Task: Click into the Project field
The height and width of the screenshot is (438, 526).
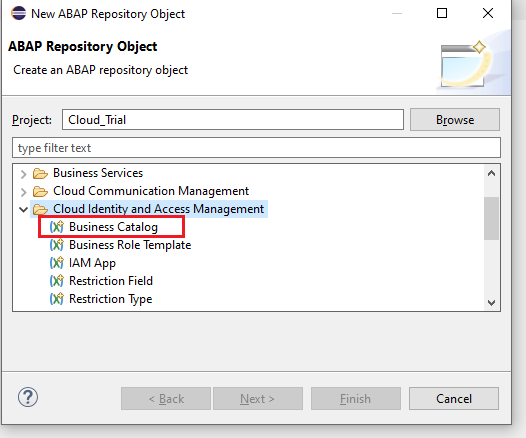Action: [x=233, y=120]
